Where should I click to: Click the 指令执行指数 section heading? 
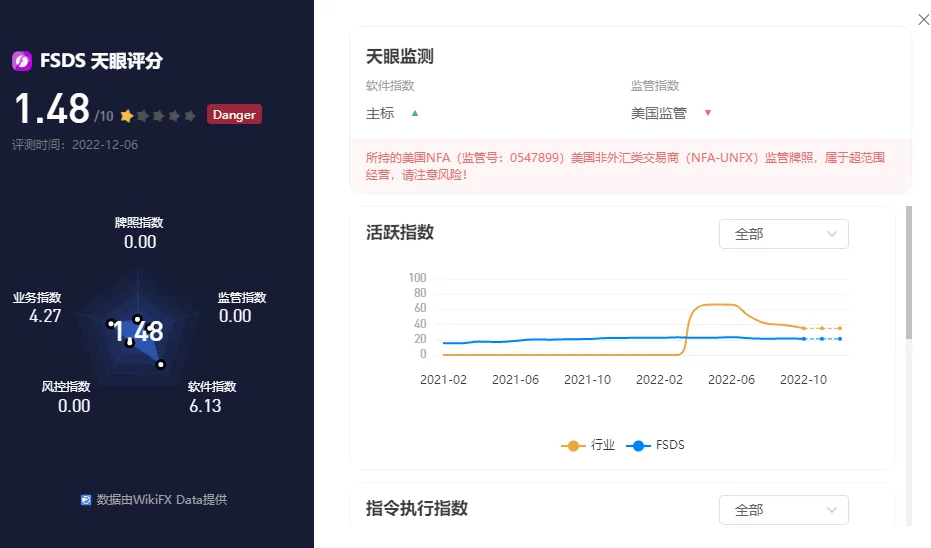[x=417, y=508]
